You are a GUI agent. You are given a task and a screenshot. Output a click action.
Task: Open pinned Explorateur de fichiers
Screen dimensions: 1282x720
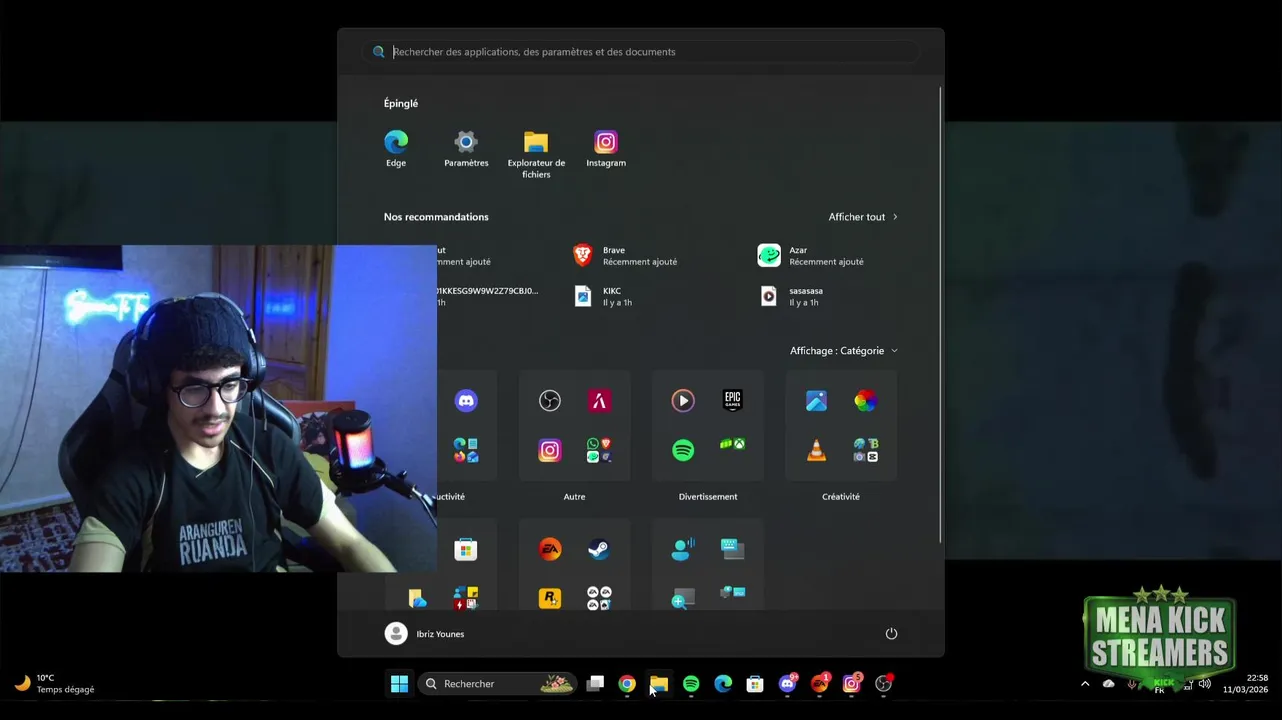(536, 154)
